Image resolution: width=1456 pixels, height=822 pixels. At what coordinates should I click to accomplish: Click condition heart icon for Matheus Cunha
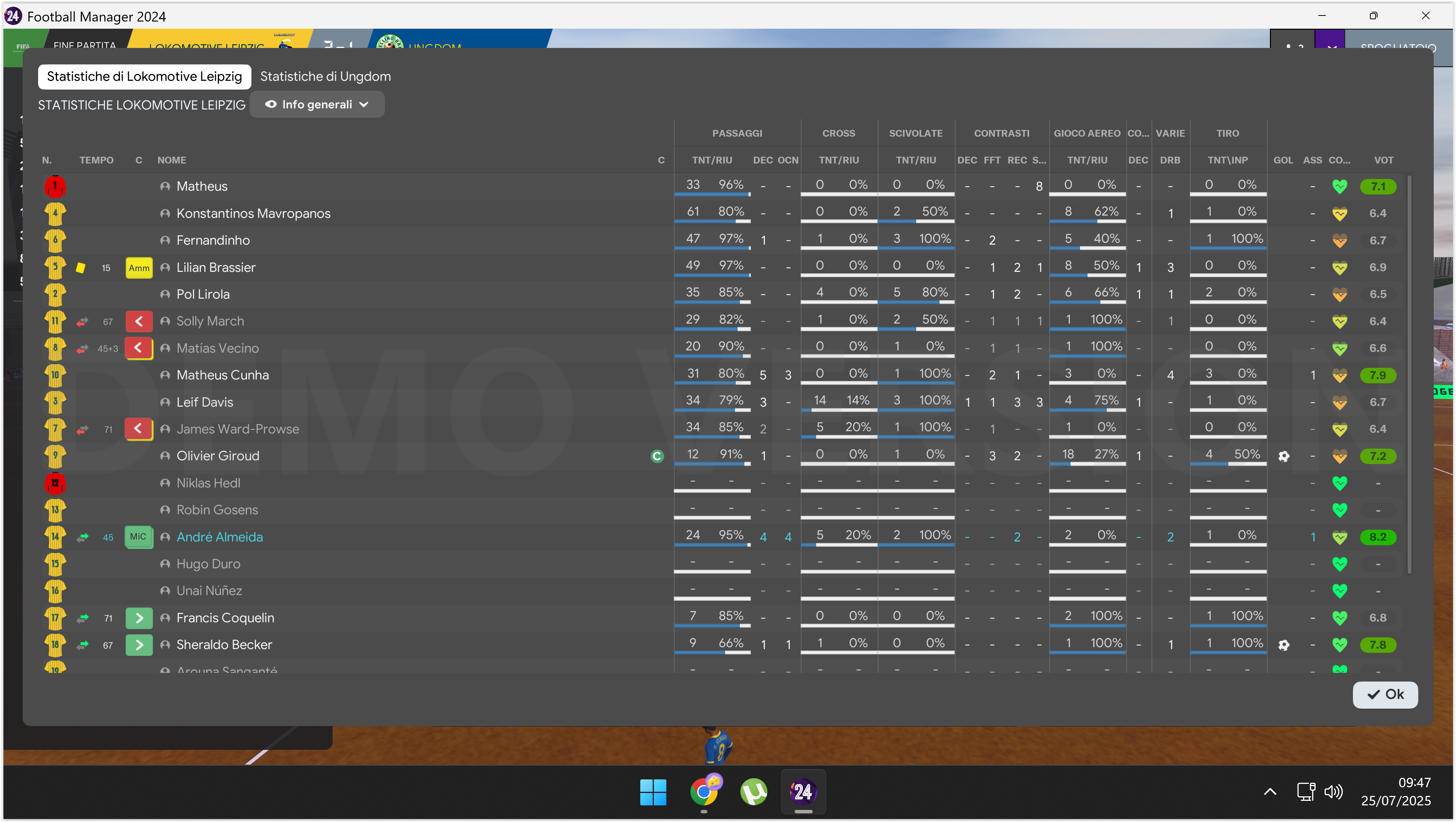point(1339,375)
